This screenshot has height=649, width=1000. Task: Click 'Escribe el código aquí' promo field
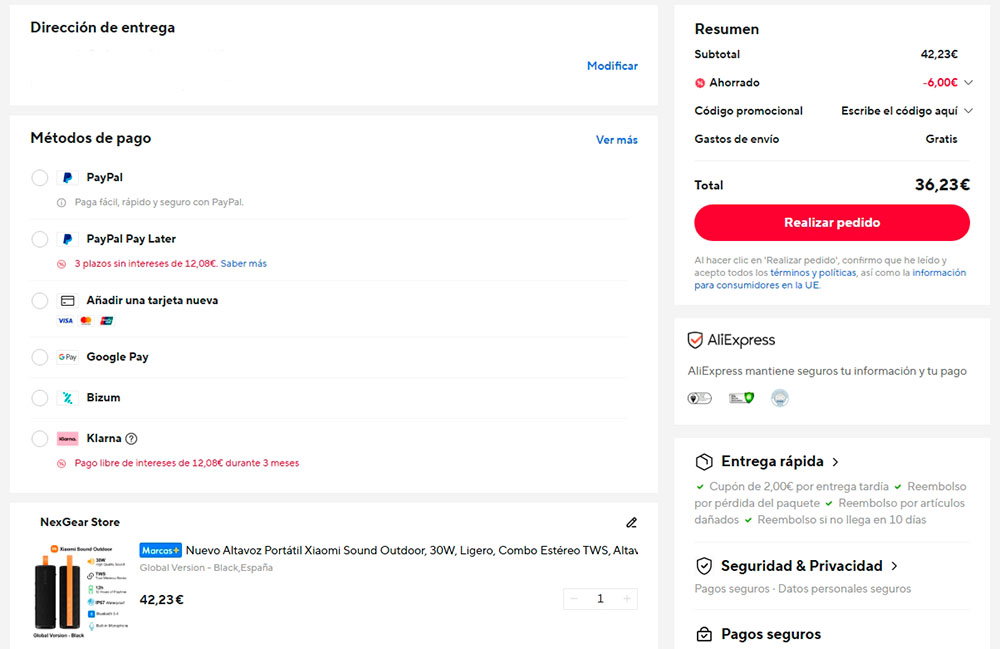pyautogui.click(x=899, y=111)
